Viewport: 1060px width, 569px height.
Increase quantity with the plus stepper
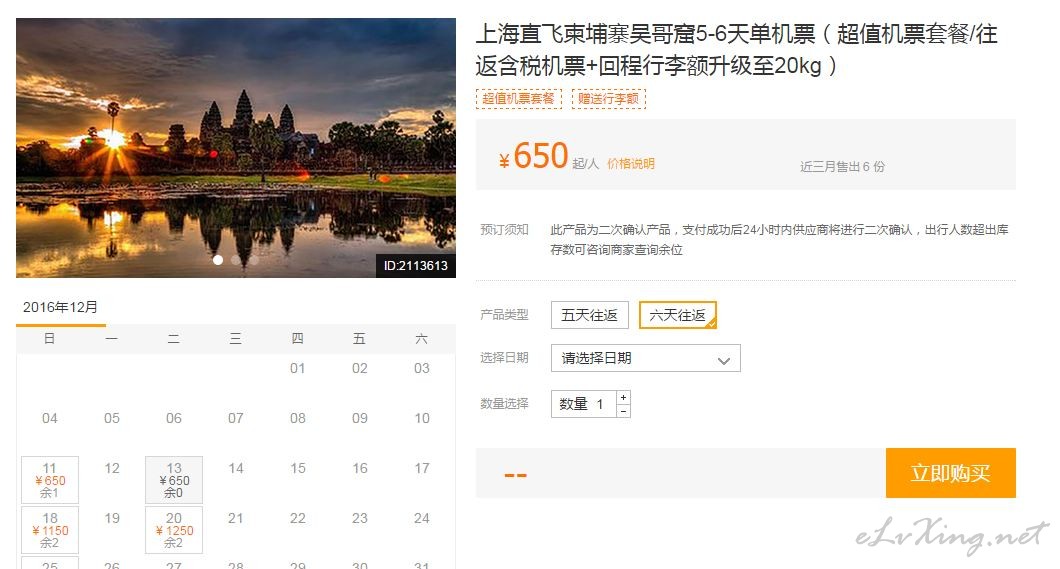[x=623, y=397]
